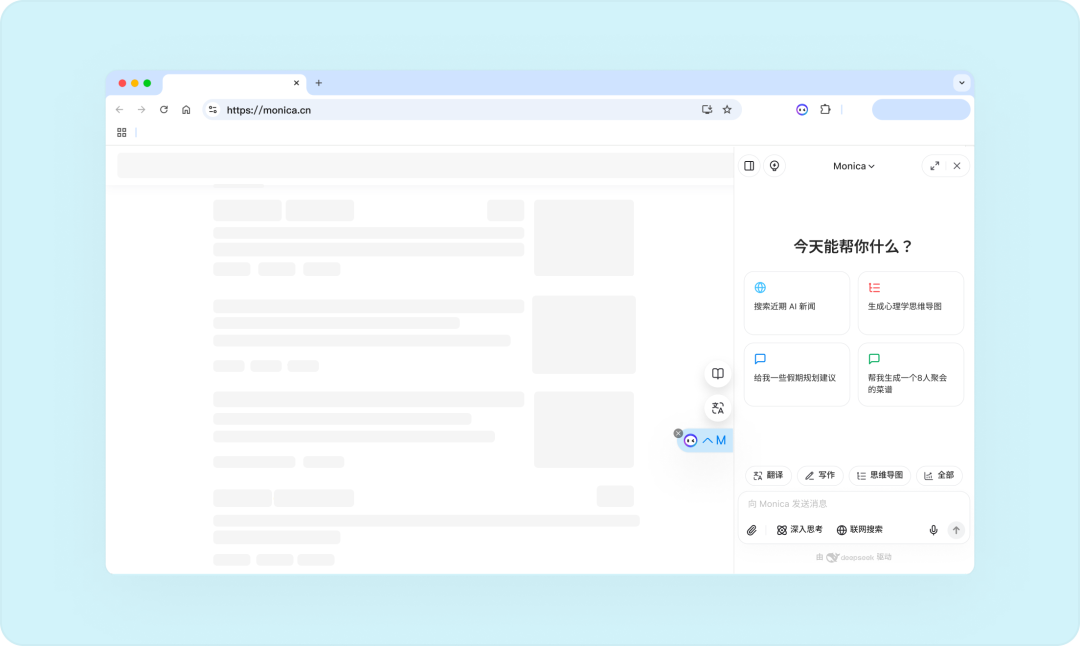Bookmark the page with the star icon

pos(727,110)
